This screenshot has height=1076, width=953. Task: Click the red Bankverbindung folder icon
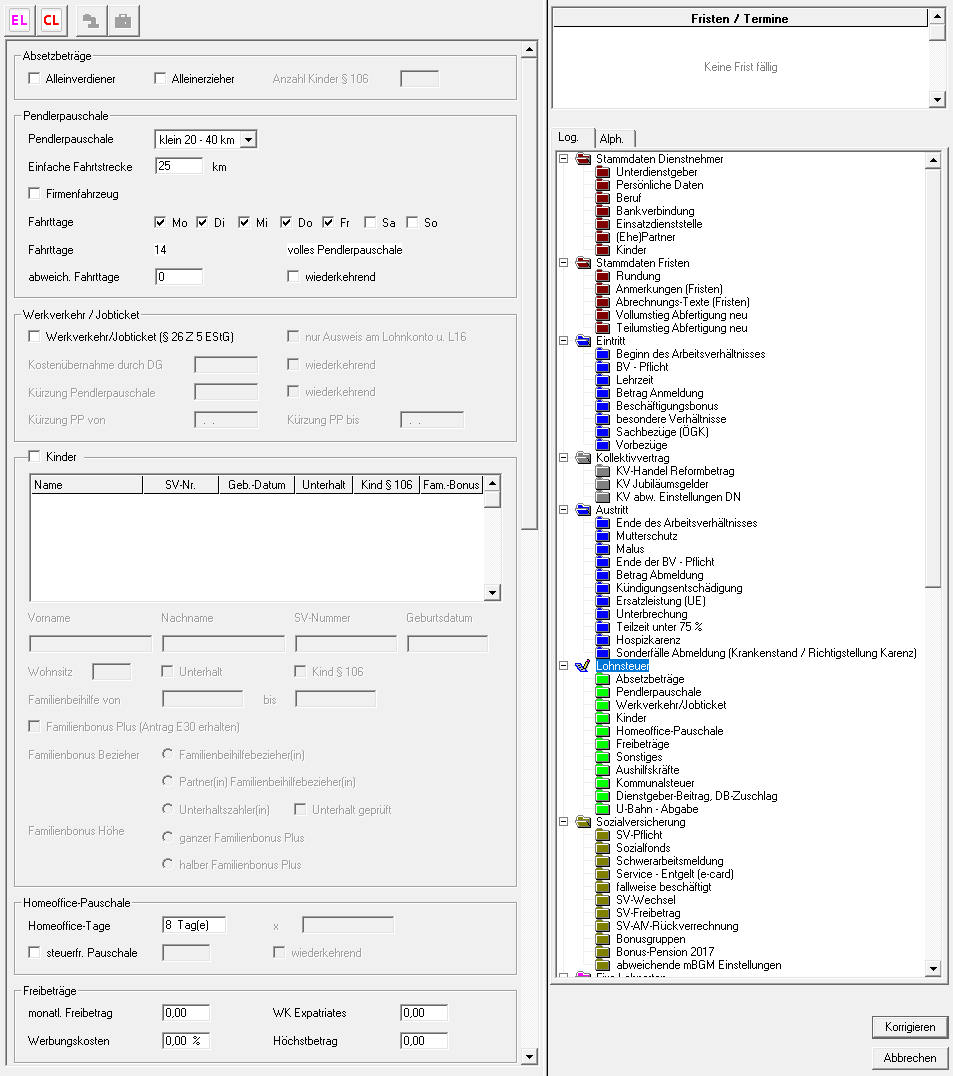click(603, 211)
